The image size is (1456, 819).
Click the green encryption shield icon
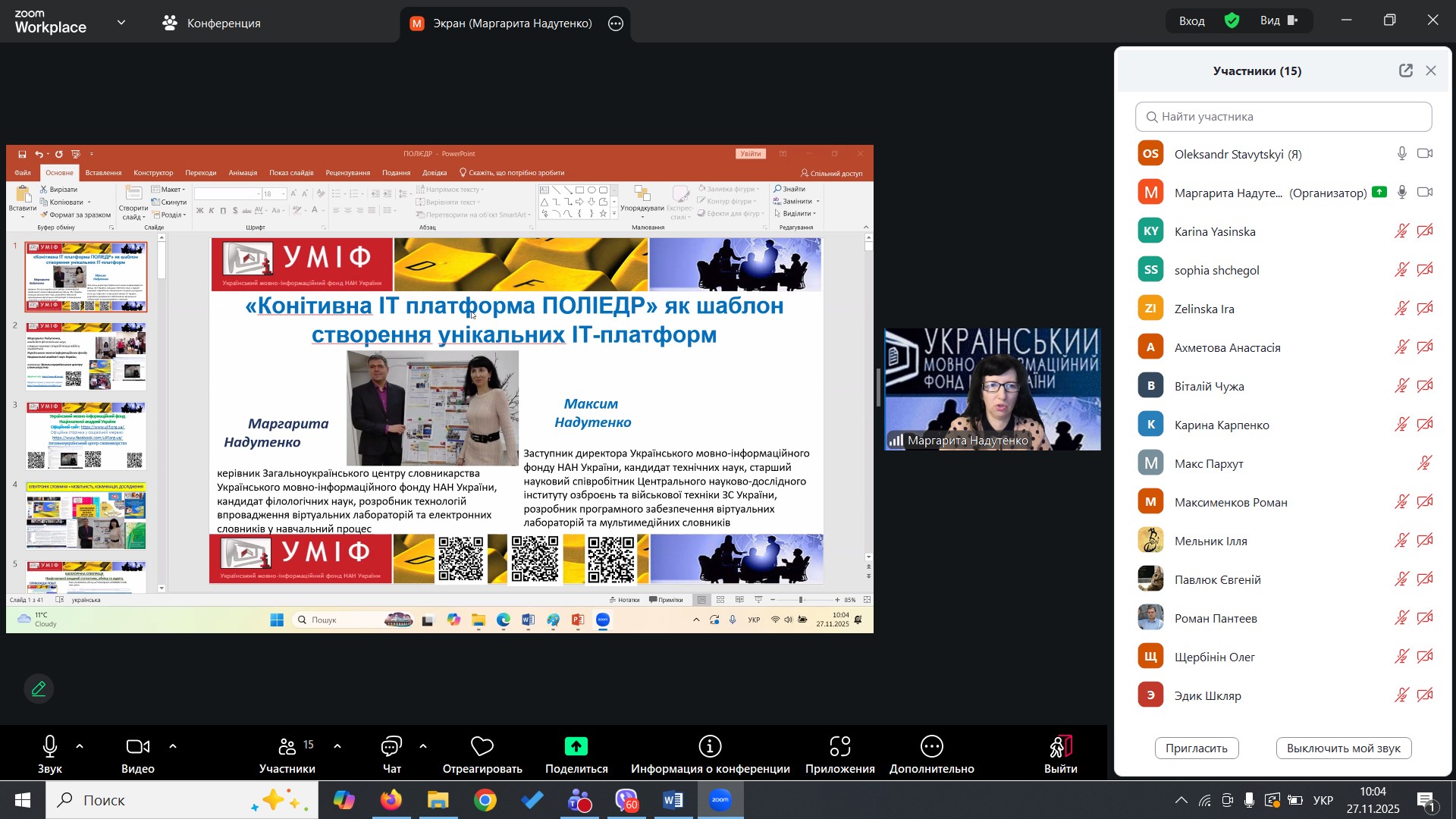click(x=1232, y=21)
